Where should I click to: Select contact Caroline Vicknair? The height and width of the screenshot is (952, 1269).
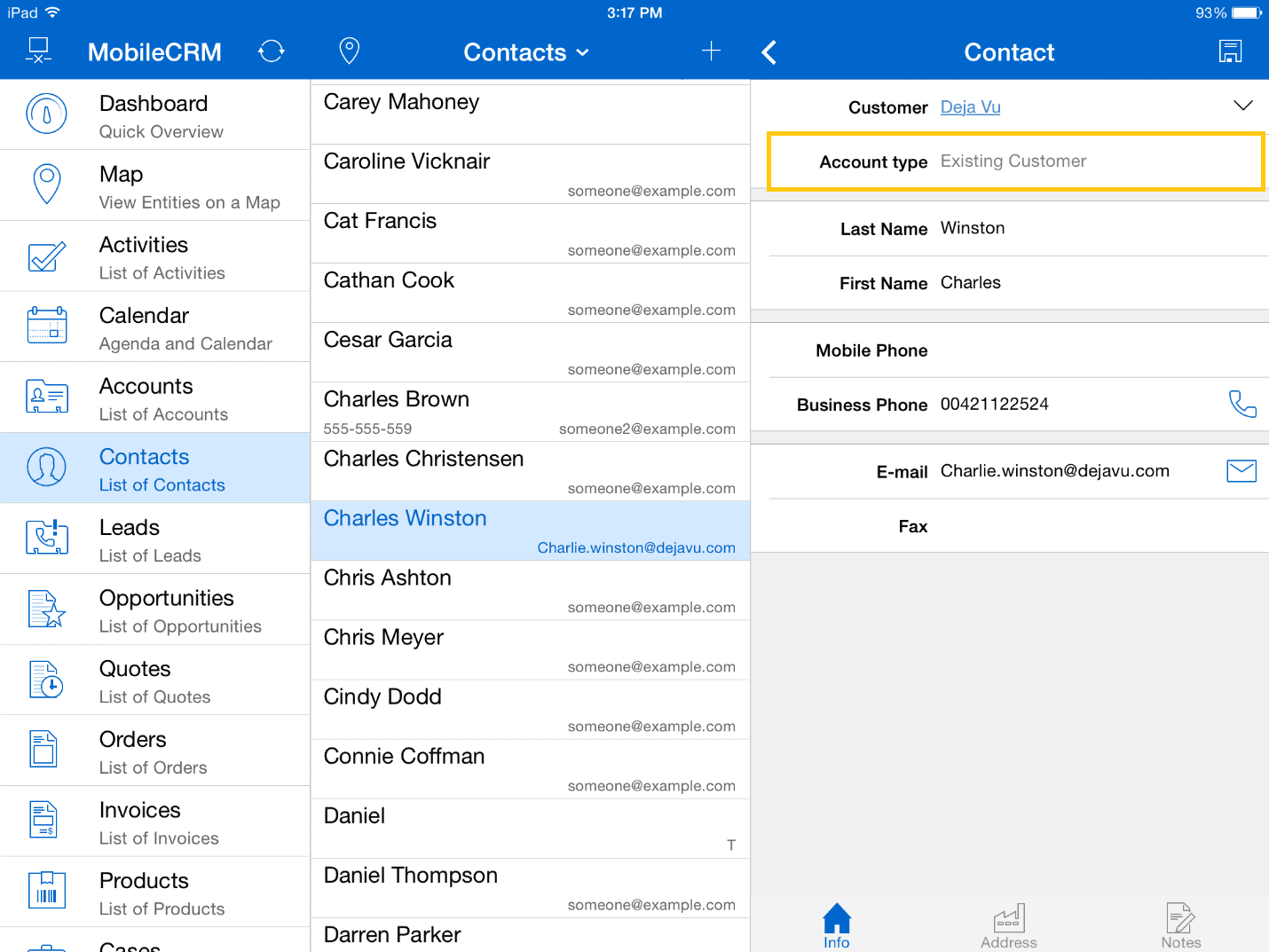[530, 174]
